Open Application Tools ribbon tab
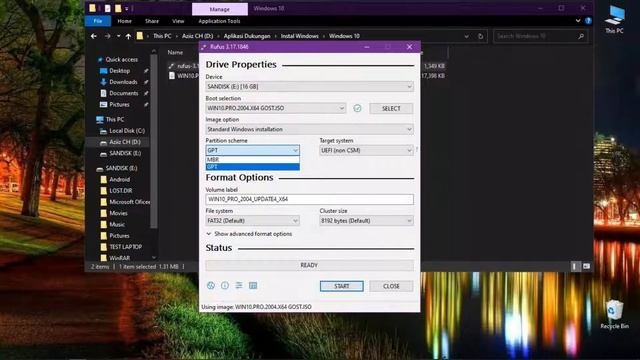Image resolution: width=640 pixels, height=360 pixels. pyautogui.click(x=219, y=21)
